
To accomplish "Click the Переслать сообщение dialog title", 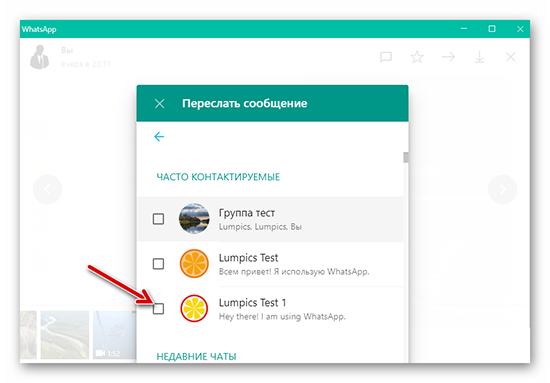I will pyautogui.click(x=244, y=103).
